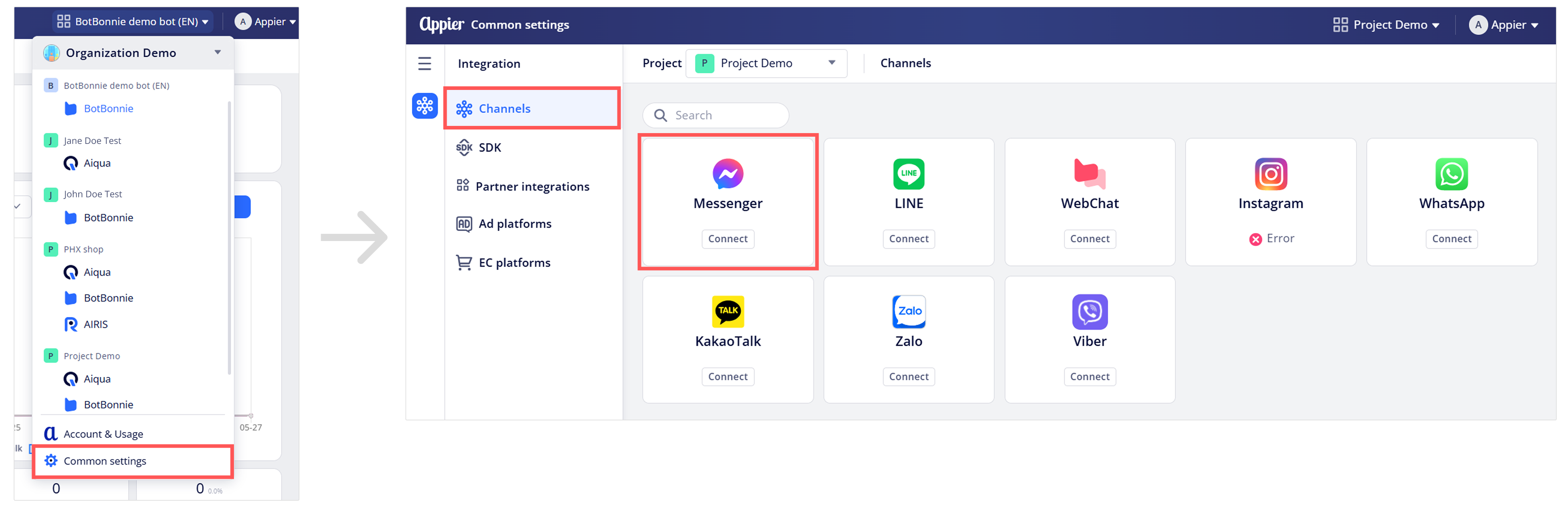The height and width of the screenshot is (514, 1568).
Task: Click the LINE channel icon
Action: [x=908, y=174]
